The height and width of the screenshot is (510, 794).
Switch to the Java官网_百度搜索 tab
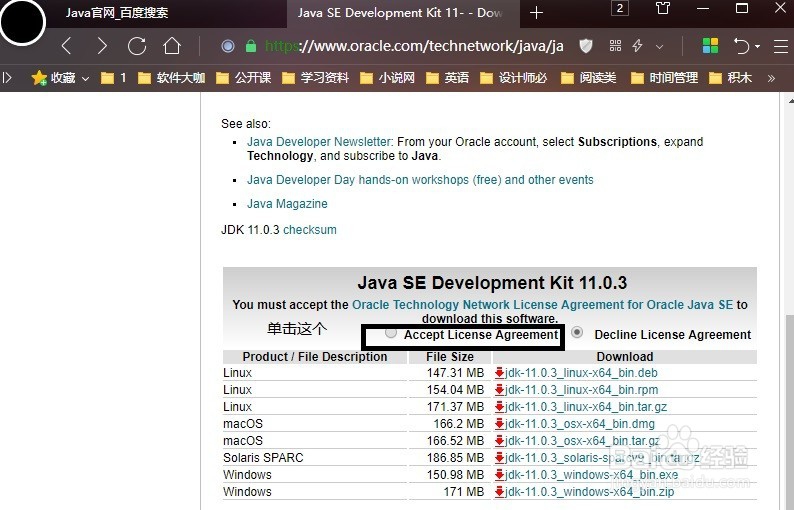point(117,13)
